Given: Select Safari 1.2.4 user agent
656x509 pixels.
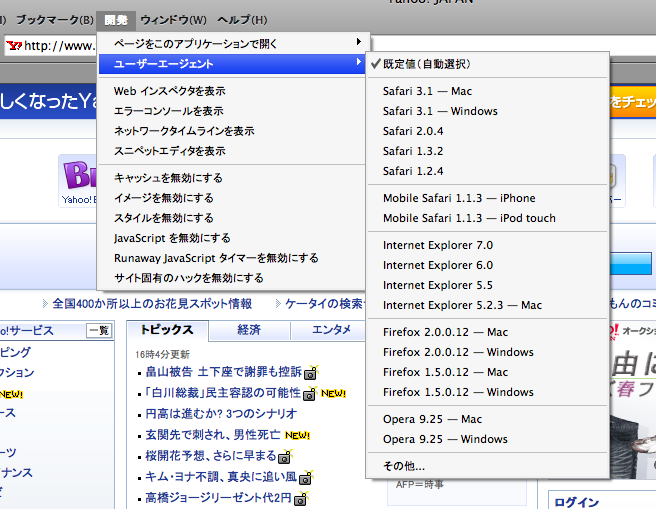Looking at the screenshot, I should (487, 171).
